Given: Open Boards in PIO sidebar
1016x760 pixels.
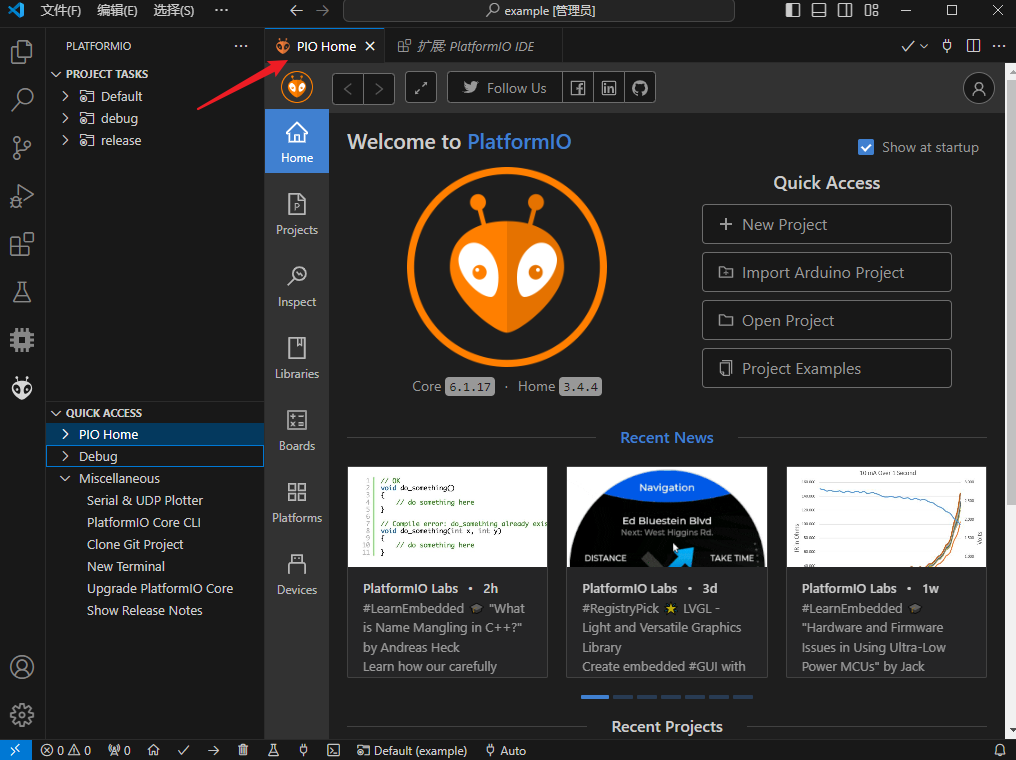Looking at the screenshot, I should [x=297, y=430].
